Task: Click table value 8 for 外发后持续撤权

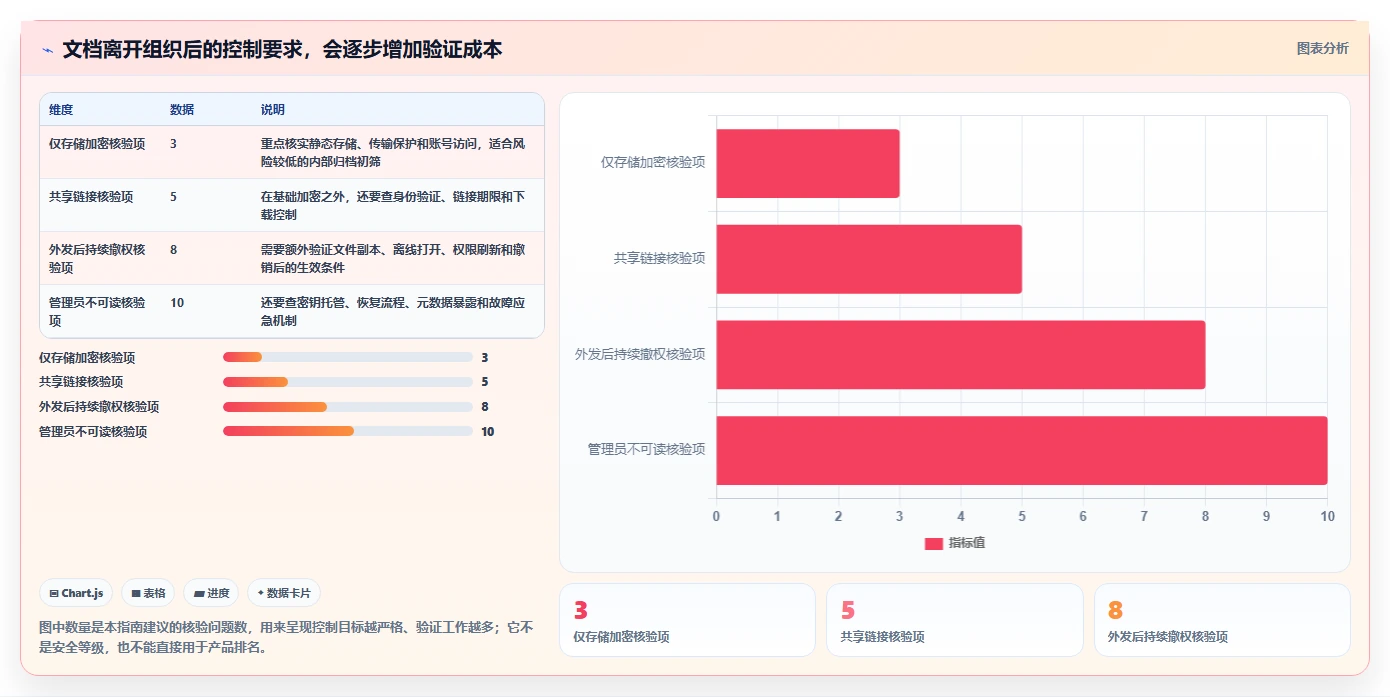Action: coord(174,249)
